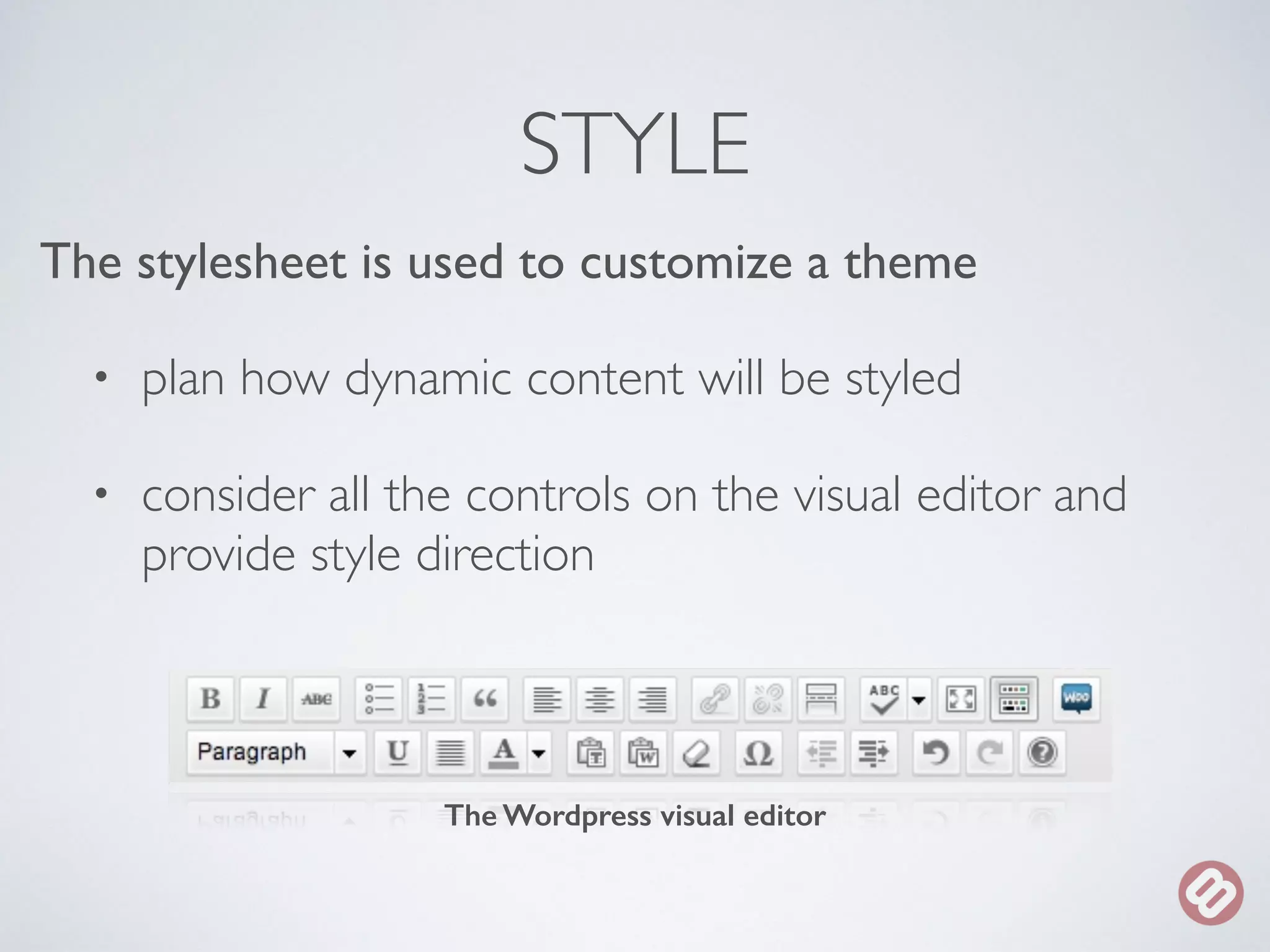The image size is (1270, 952).
Task: Insert a custom character (Omega)
Action: point(758,752)
